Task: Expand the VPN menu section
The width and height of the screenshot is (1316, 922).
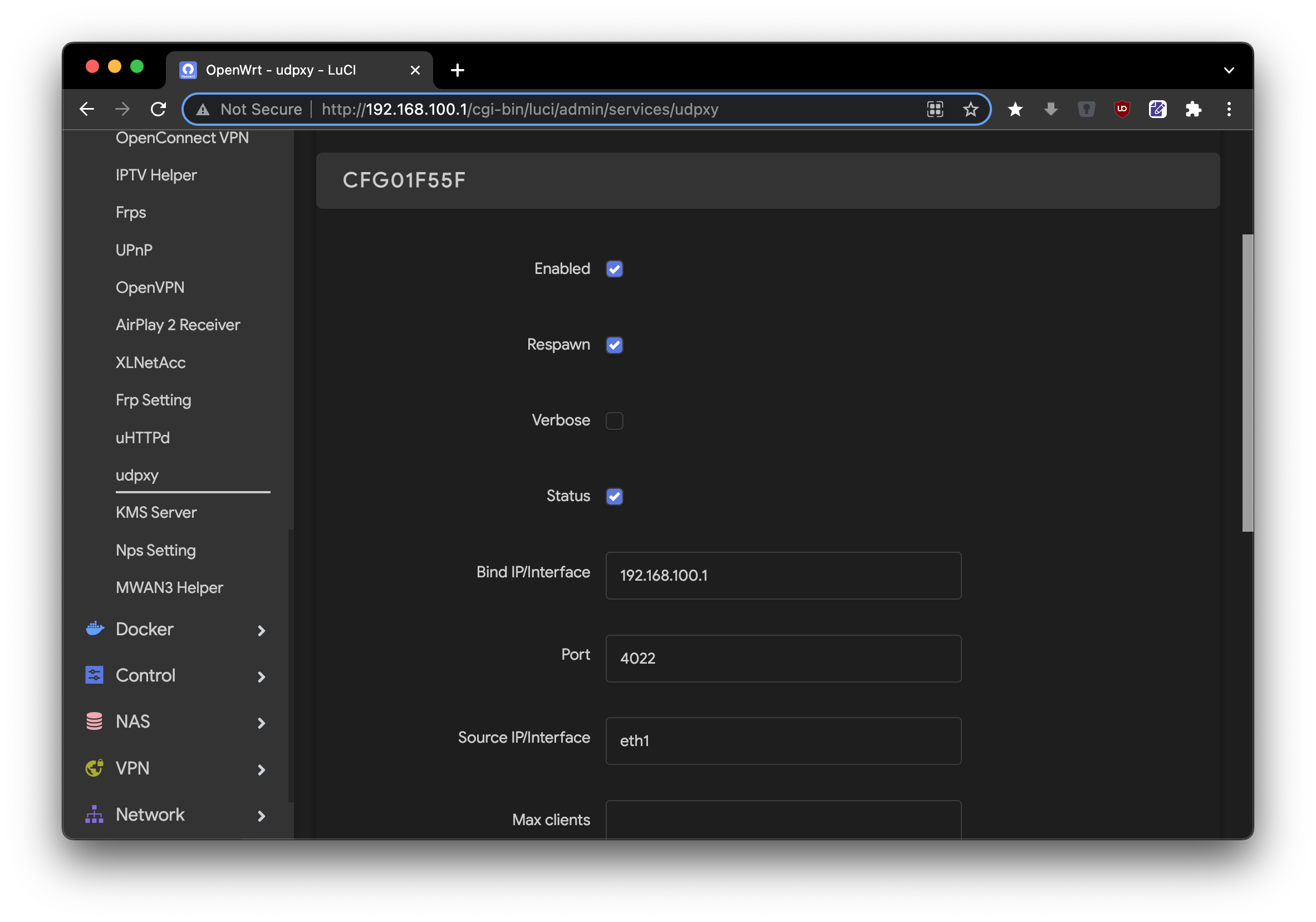Action: pos(261,767)
